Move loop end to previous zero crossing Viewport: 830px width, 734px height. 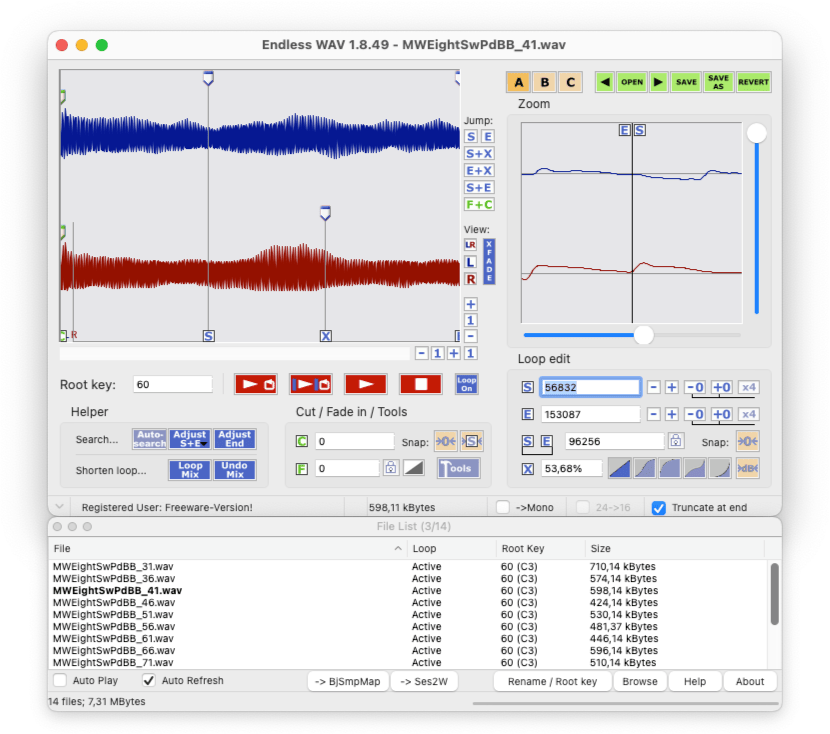click(694, 414)
